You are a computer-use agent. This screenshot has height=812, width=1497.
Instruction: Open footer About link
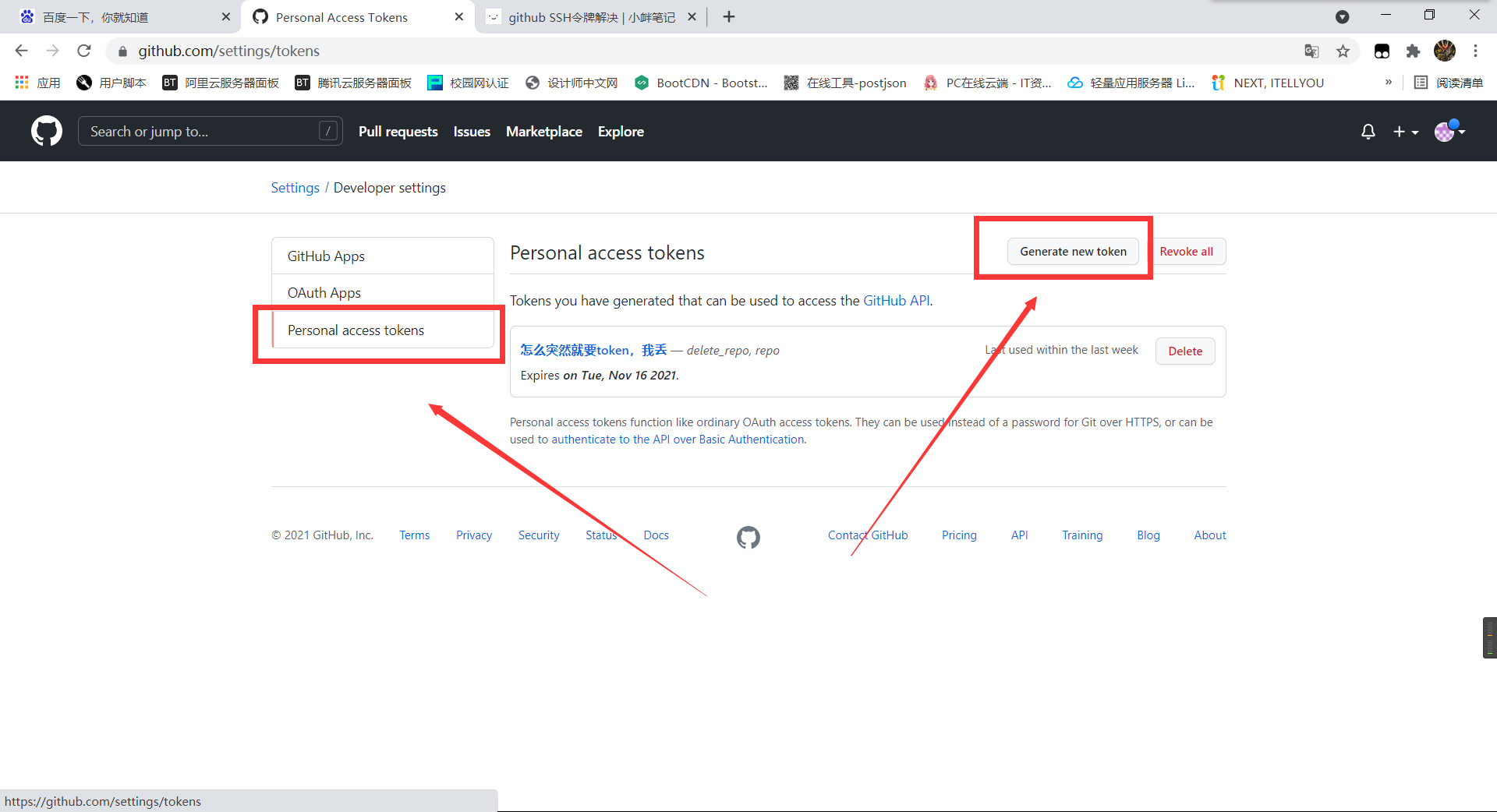1210,535
